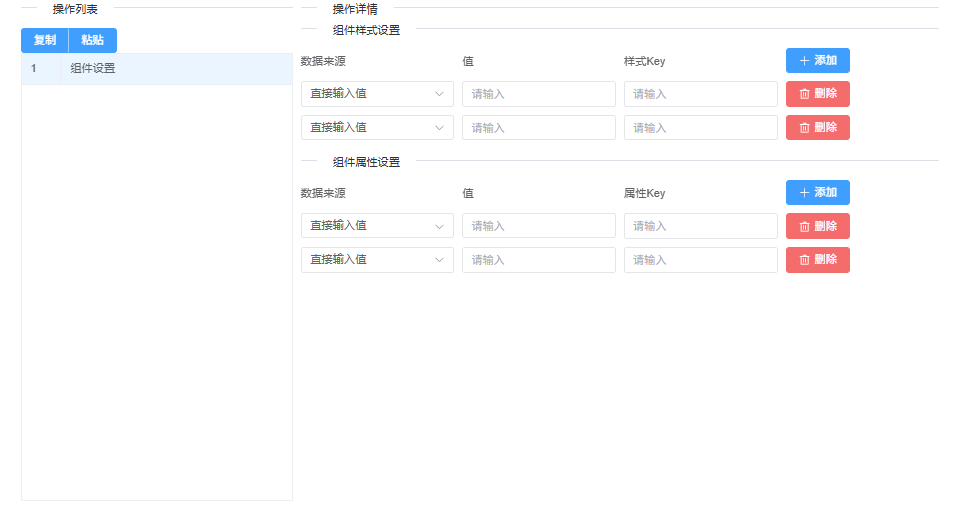Screen dimensions: 960x520
Task: Click the 组件属性设置 section heading
Action: coord(366,162)
